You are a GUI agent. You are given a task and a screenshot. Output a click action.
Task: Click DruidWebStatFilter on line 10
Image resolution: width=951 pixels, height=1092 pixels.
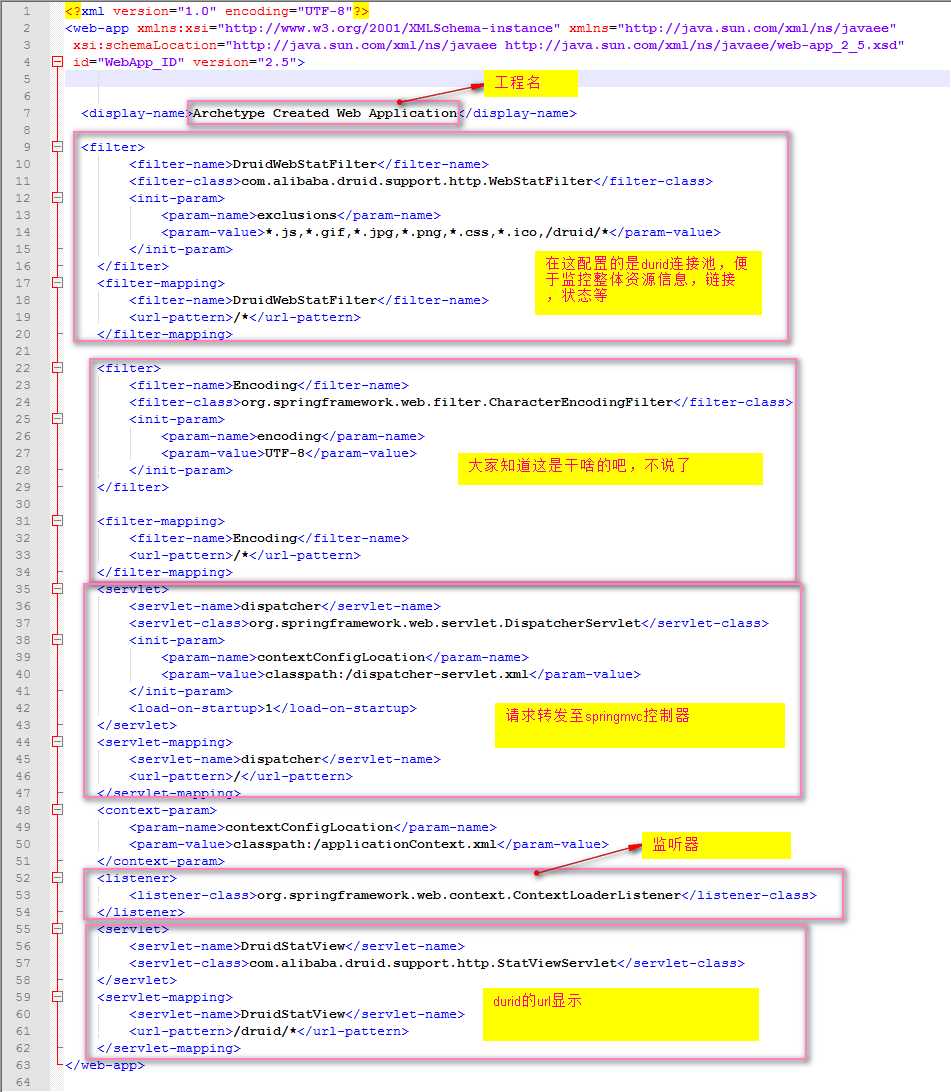pos(304,164)
